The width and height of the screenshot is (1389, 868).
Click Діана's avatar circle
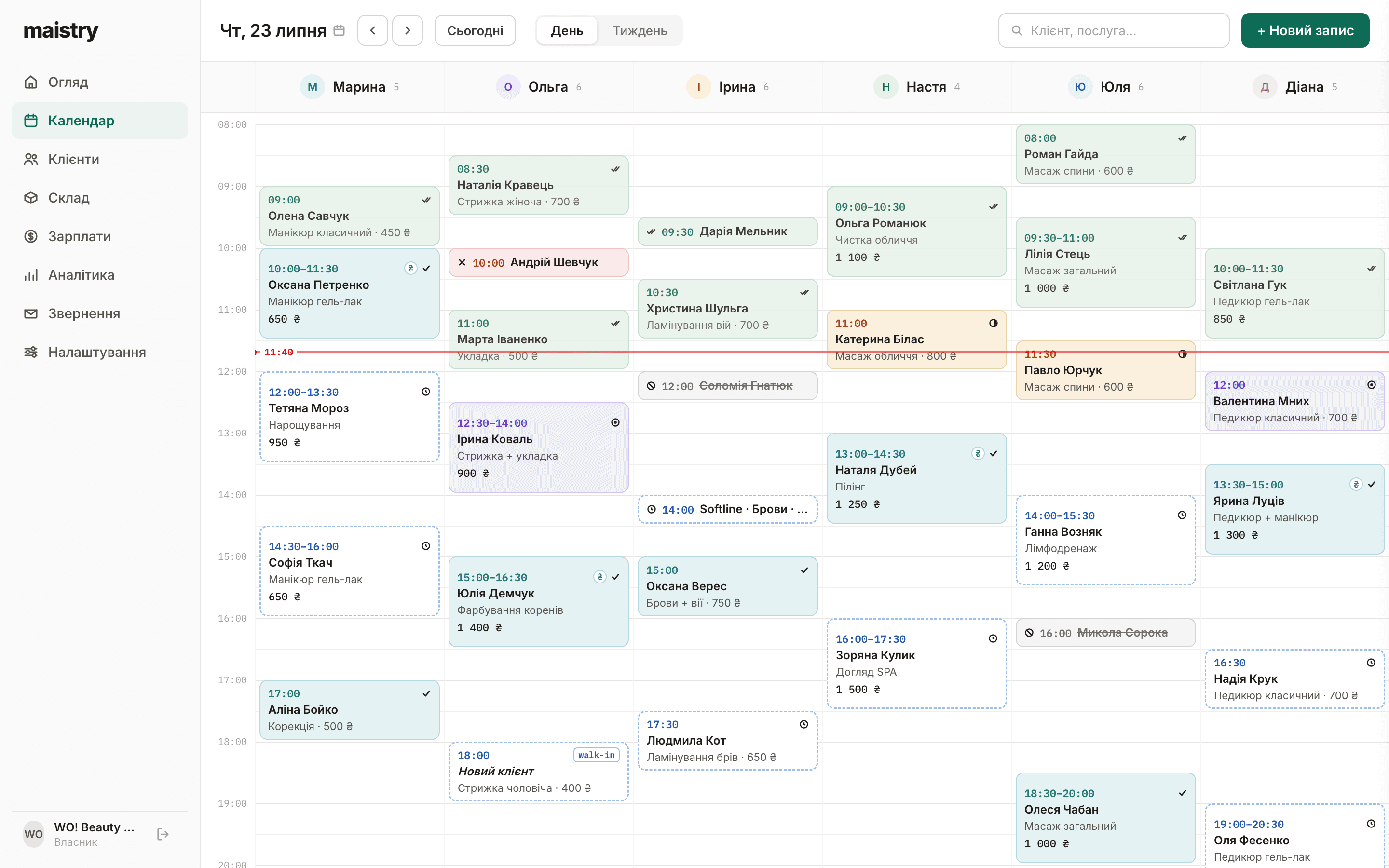point(1265,87)
